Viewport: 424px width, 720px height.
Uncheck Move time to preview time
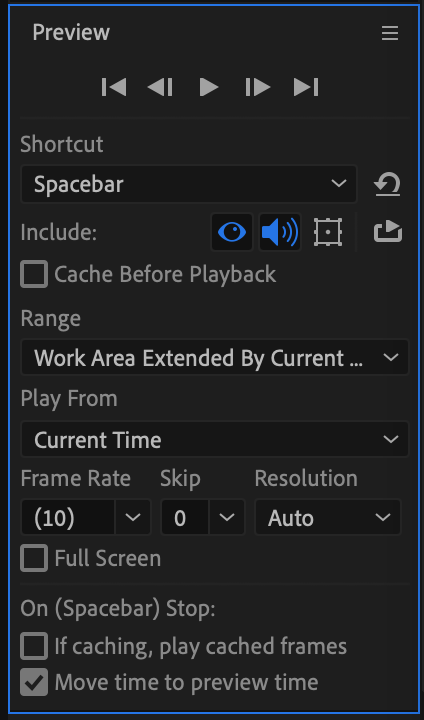click(34, 682)
